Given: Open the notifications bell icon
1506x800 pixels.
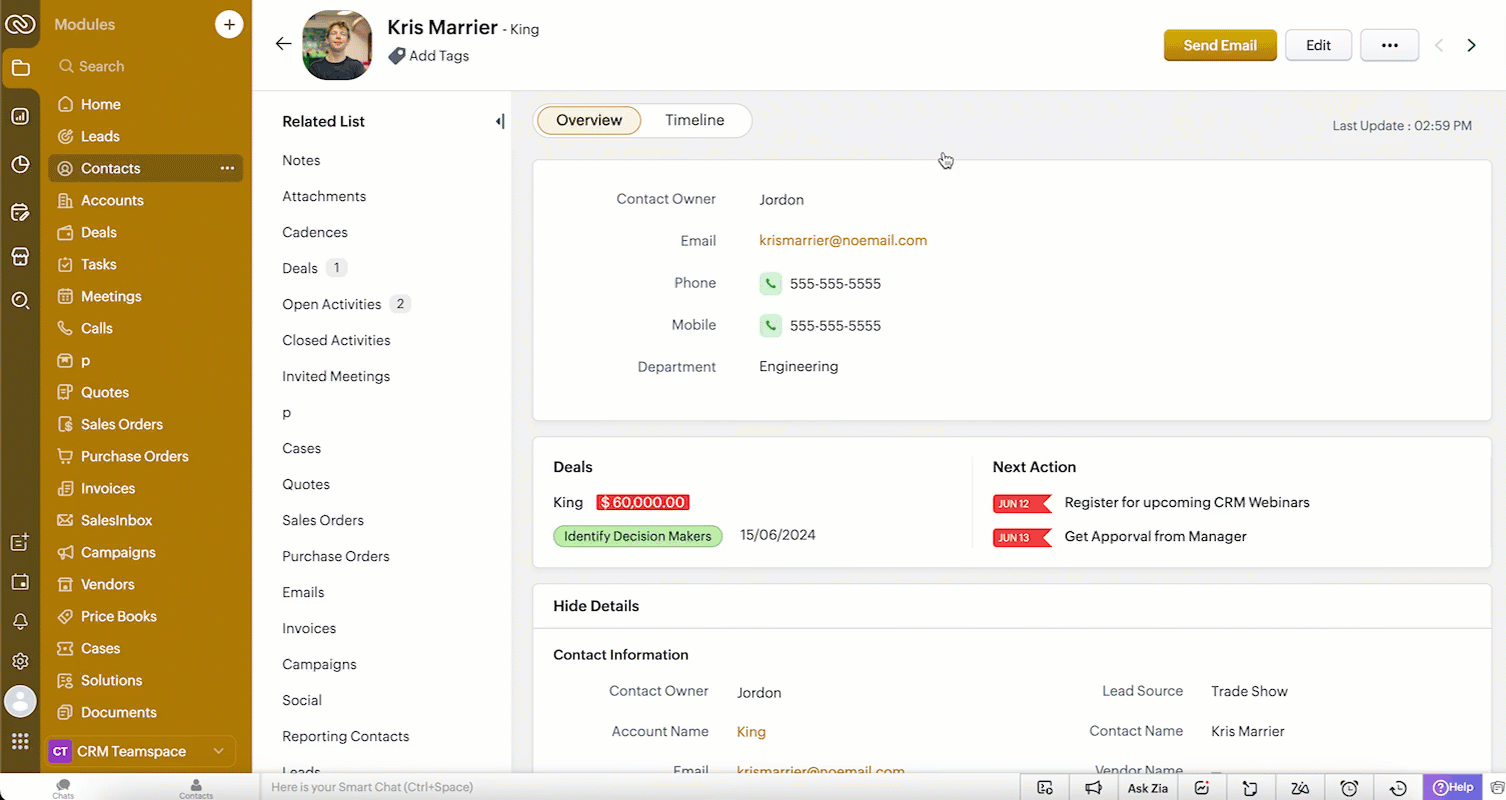Looking at the screenshot, I should pyautogui.click(x=20, y=621).
